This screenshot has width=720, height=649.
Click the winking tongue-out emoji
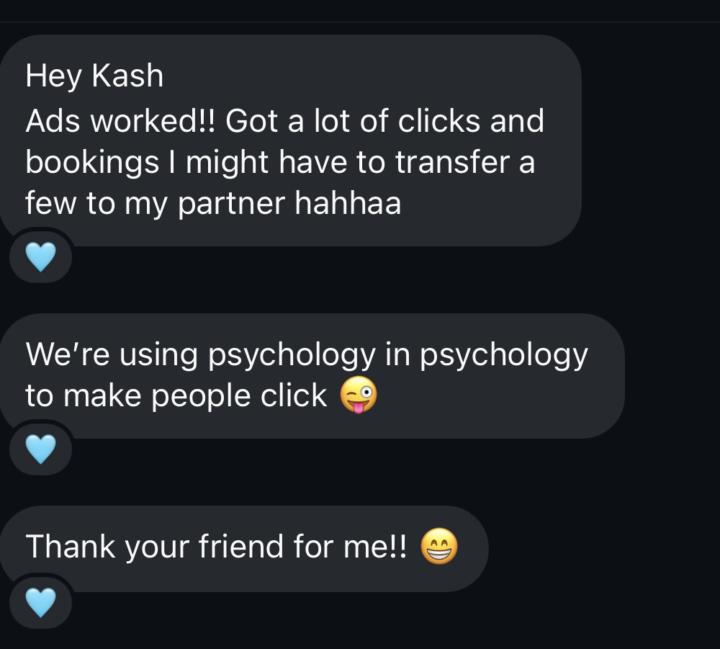point(359,395)
